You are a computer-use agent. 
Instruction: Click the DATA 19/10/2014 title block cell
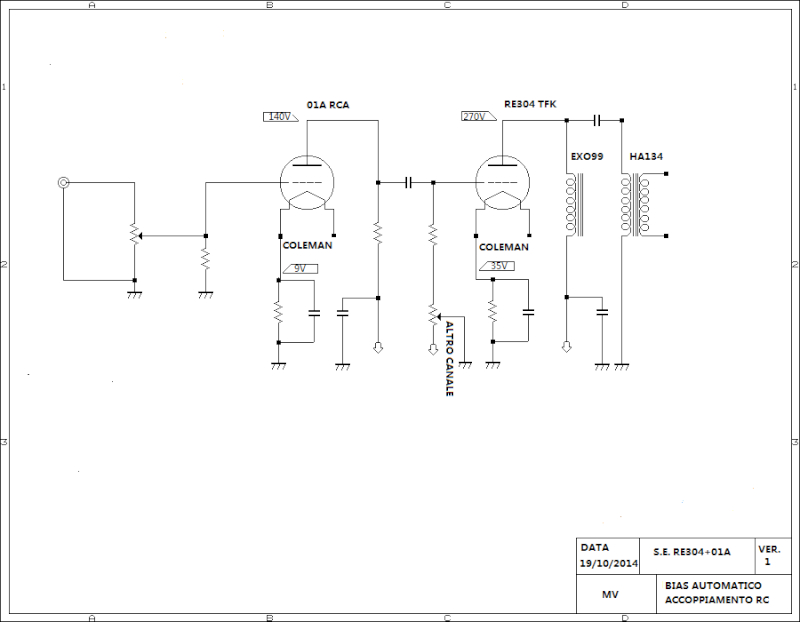pos(608,556)
